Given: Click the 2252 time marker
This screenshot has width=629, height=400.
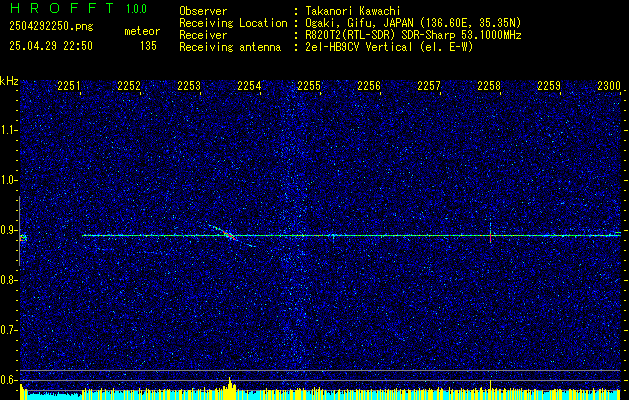Looking at the screenshot, I should pyautogui.click(x=129, y=85).
